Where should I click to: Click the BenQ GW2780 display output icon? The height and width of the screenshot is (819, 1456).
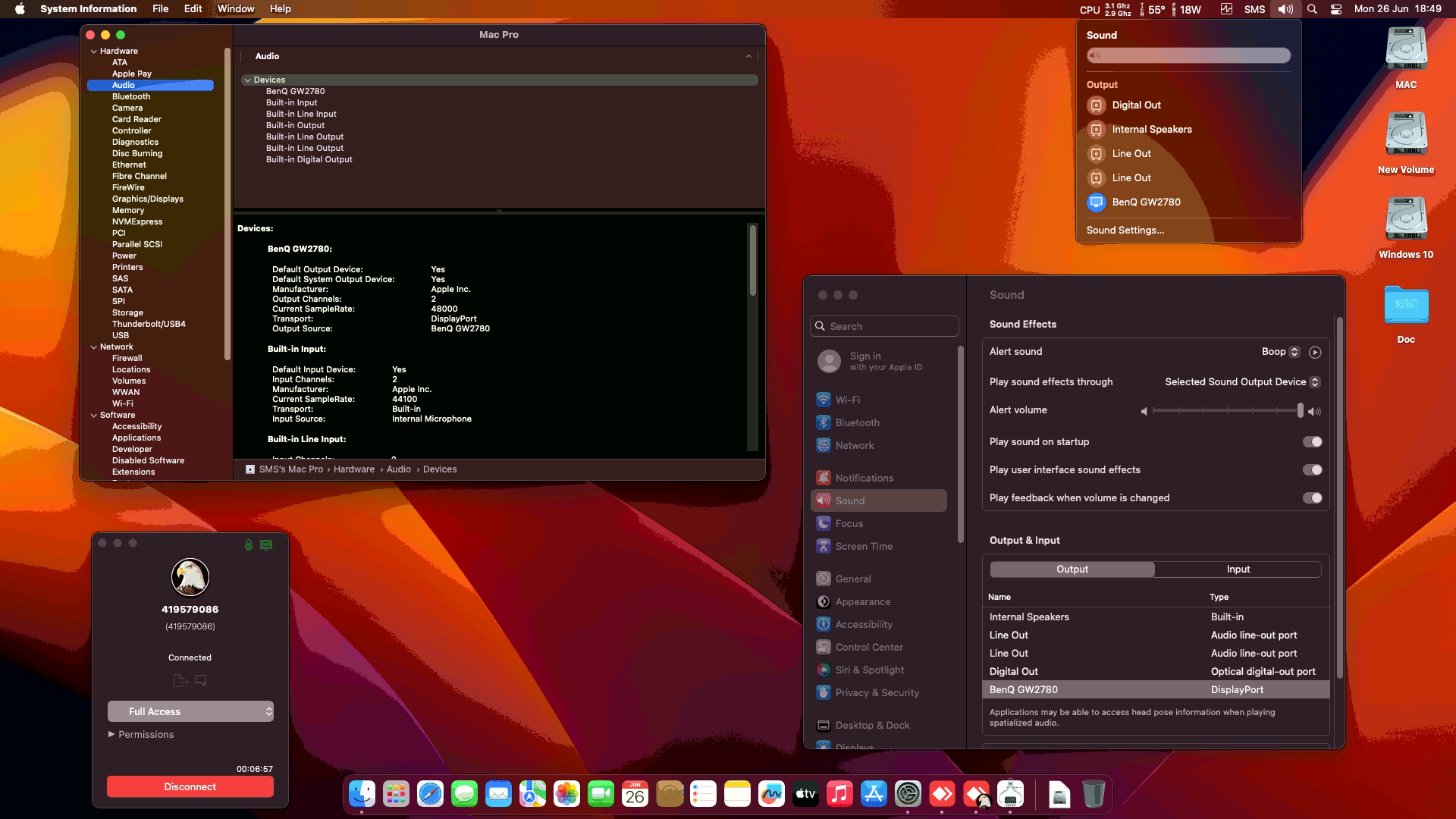(1096, 202)
